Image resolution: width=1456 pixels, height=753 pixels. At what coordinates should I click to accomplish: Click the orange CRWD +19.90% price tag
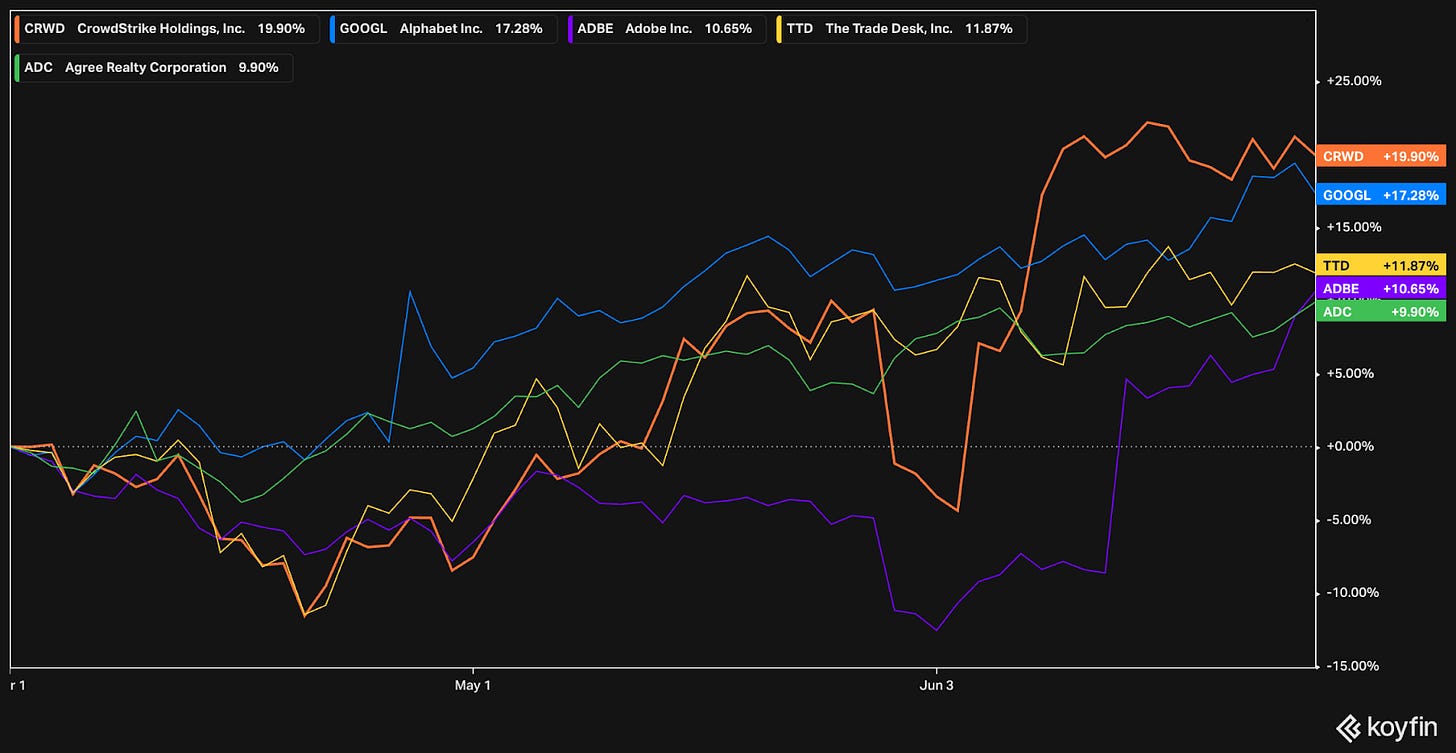(1381, 156)
